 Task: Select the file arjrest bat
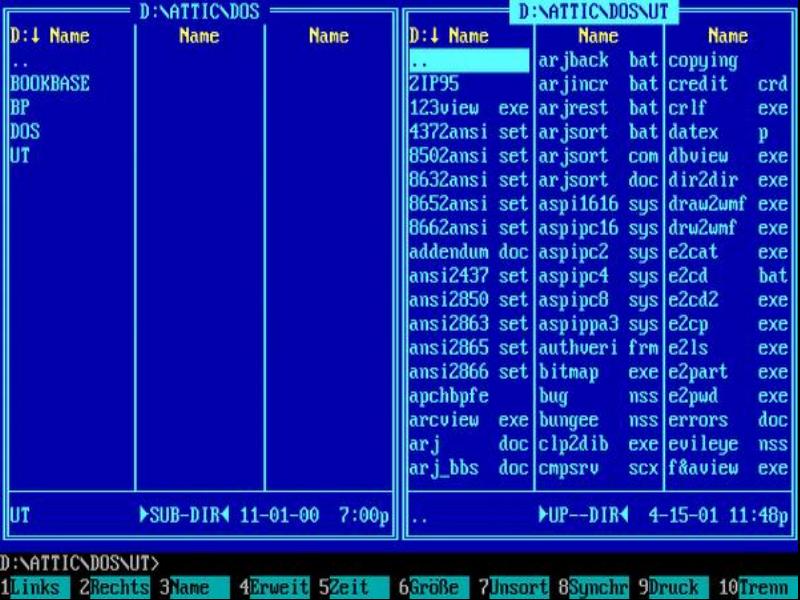598,108
